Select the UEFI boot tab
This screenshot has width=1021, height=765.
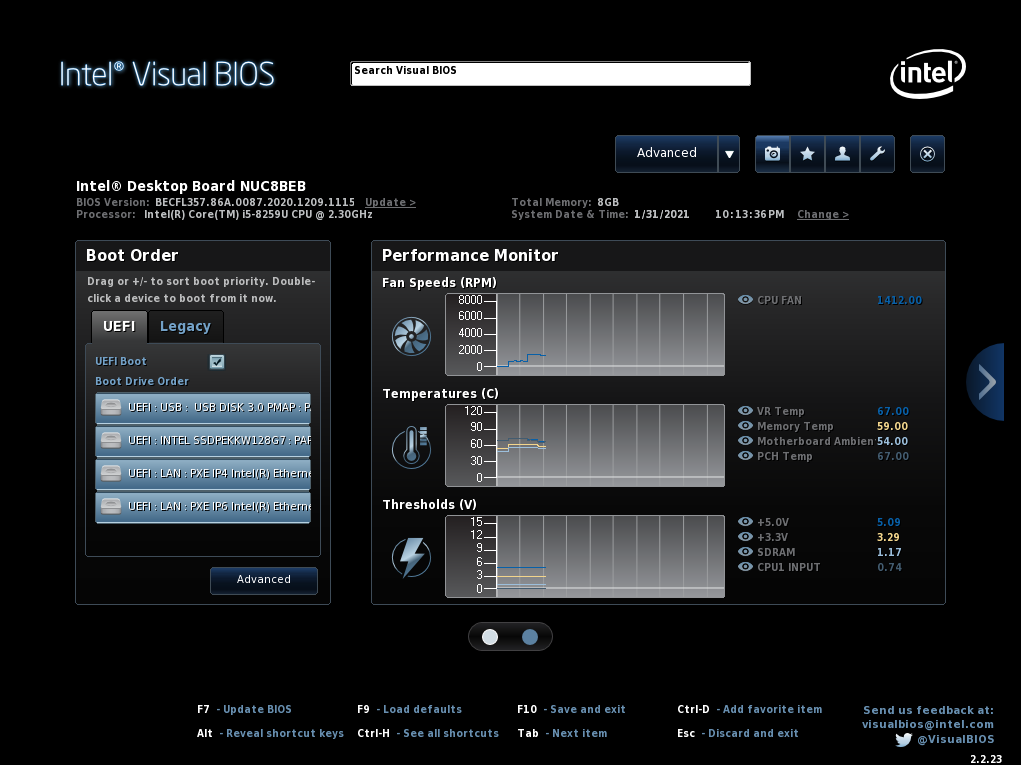click(x=119, y=326)
